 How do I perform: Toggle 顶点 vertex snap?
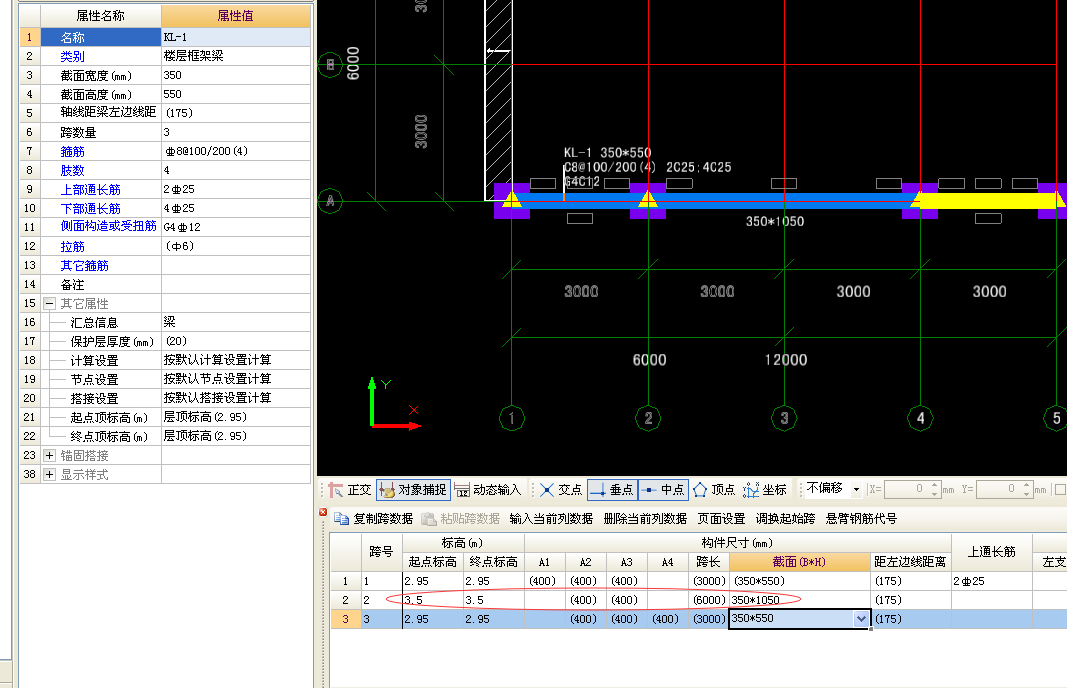click(714, 490)
